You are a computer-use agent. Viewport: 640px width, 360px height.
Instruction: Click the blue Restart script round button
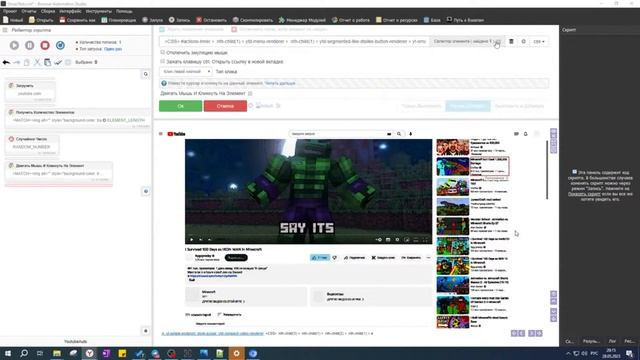[x=60, y=45]
